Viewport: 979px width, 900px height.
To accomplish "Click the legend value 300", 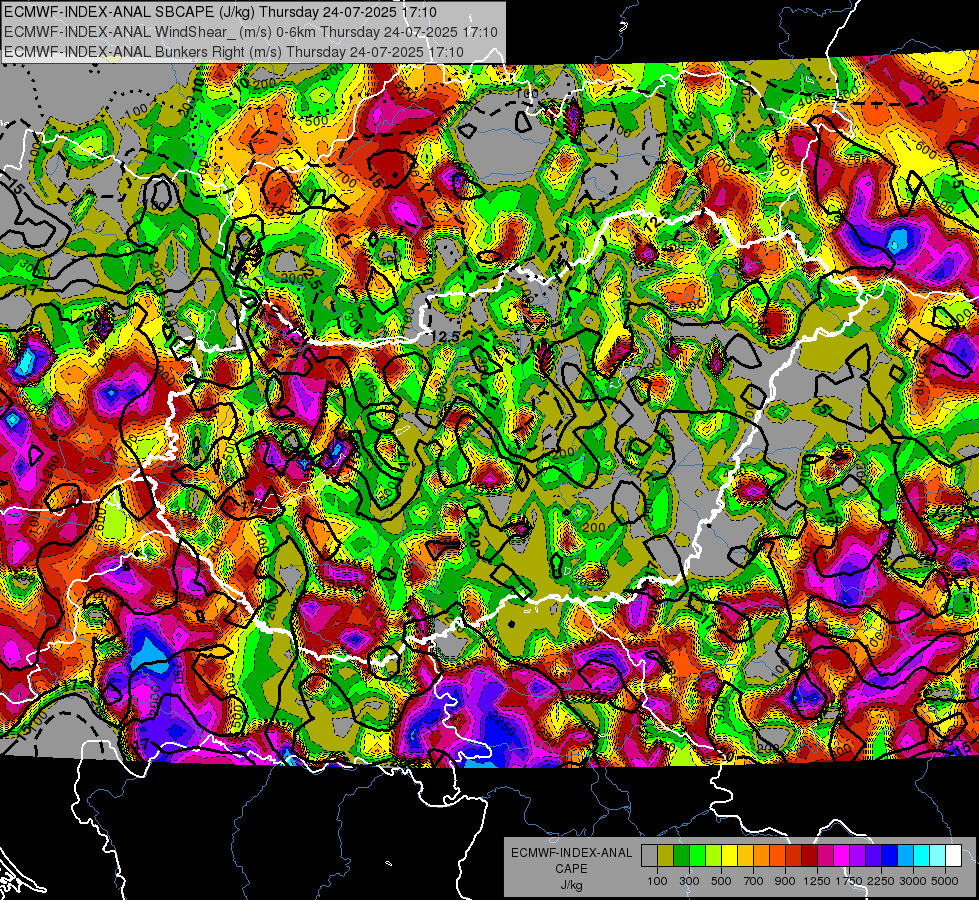I will coord(689,881).
